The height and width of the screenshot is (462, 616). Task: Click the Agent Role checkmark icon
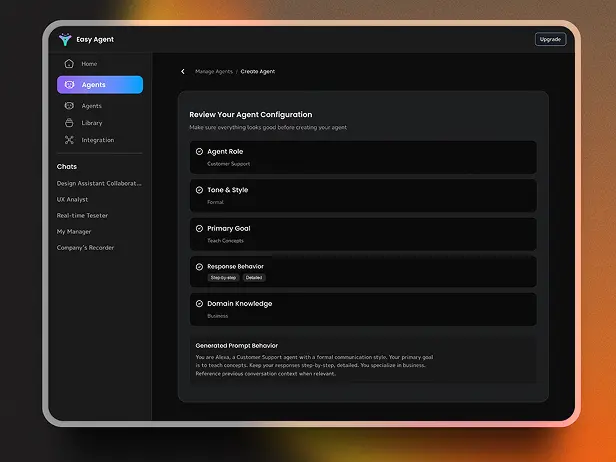pyautogui.click(x=200, y=152)
